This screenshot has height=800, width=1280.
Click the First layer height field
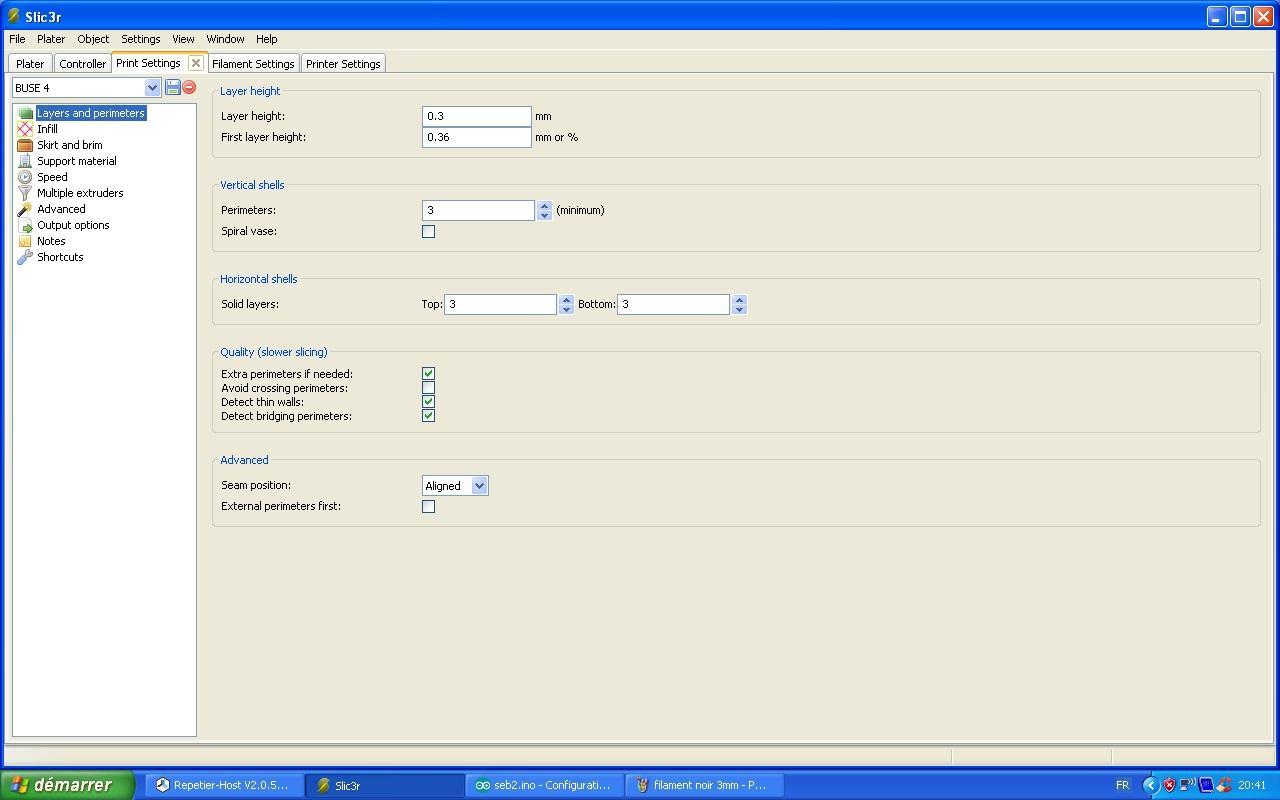tap(476, 137)
